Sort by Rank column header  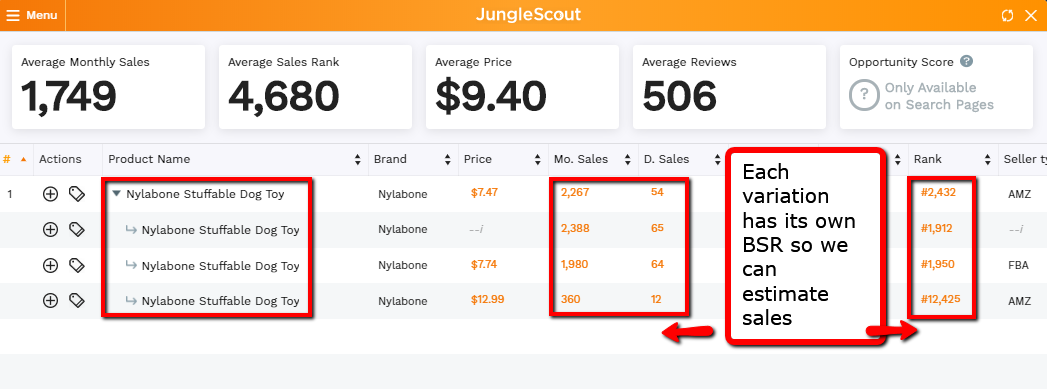pyautogui.click(x=927, y=159)
